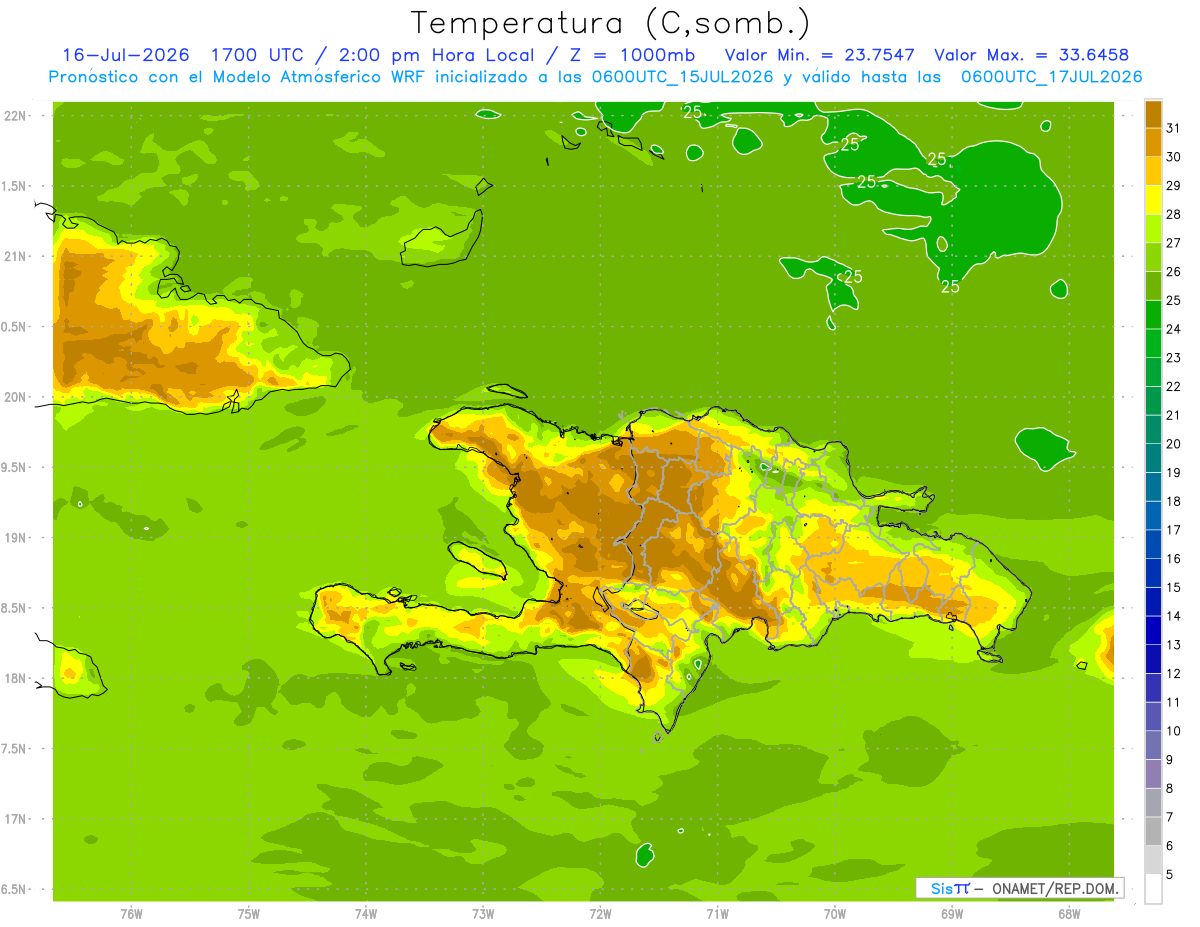Click the "22N" latitude axis label
This screenshot has width=1200, height=927.
15,115
